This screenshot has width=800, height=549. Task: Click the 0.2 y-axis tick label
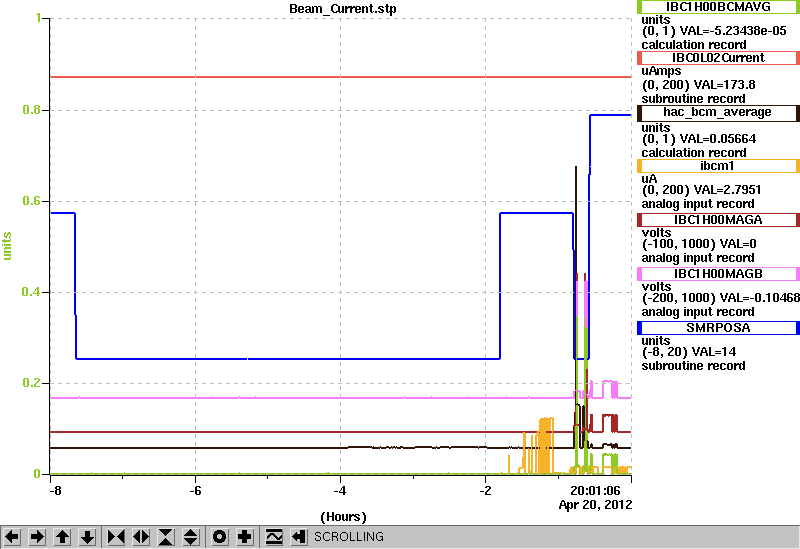tap(31, 383)
